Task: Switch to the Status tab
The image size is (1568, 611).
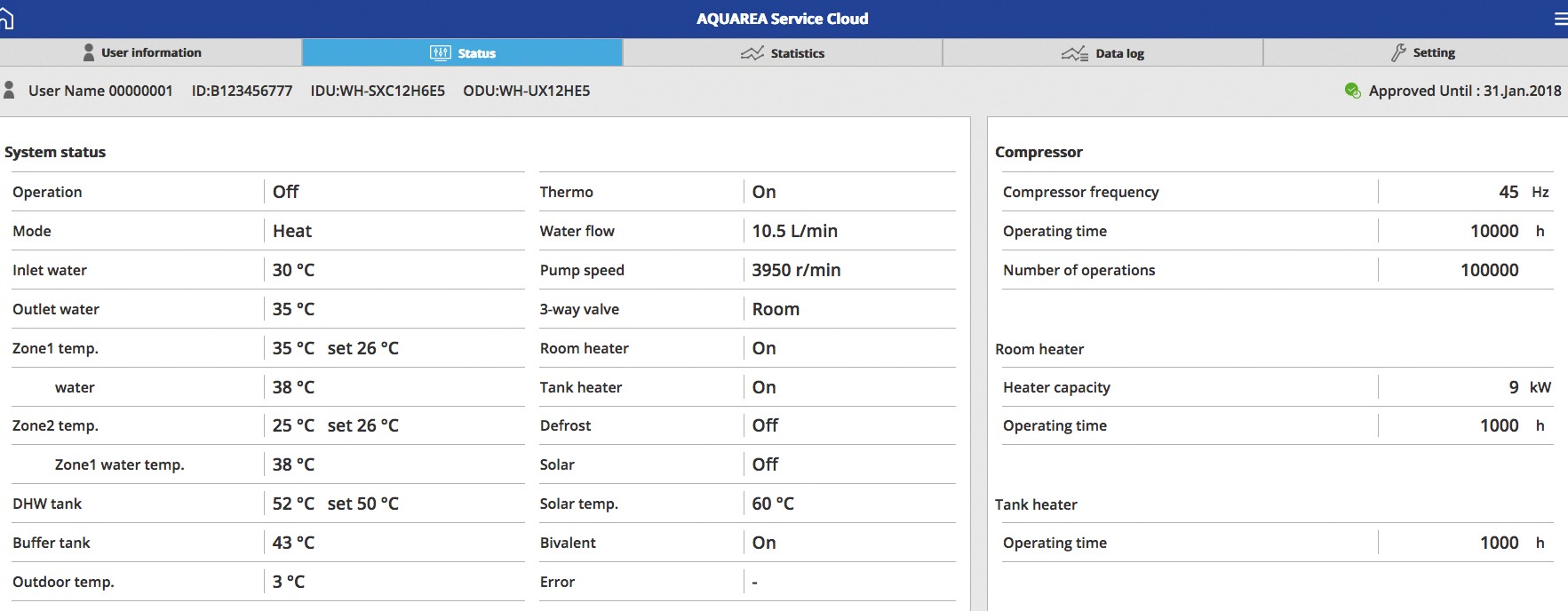Action: click(x=462, y=52)
